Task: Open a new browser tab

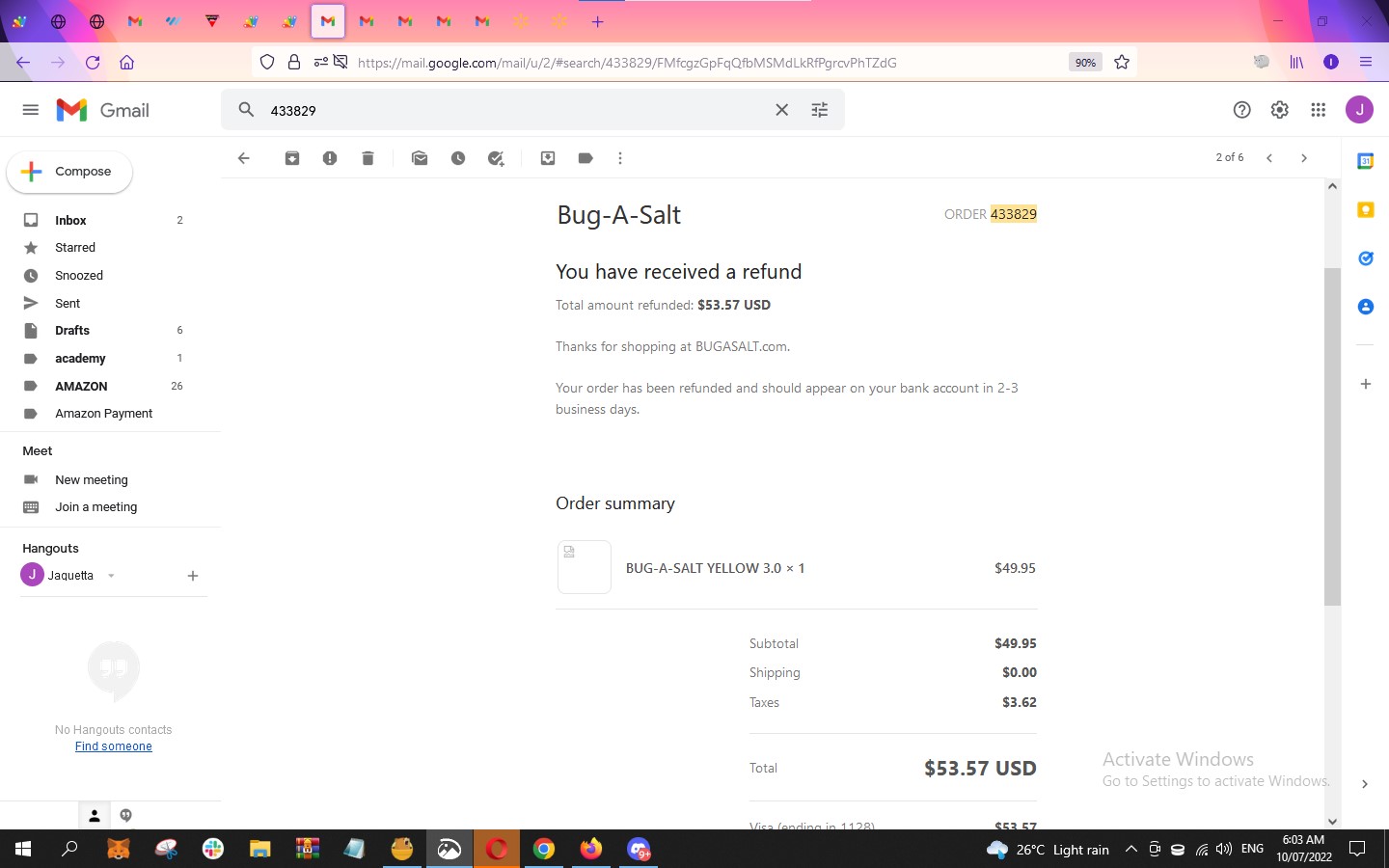Action: [x=598, y=21]
